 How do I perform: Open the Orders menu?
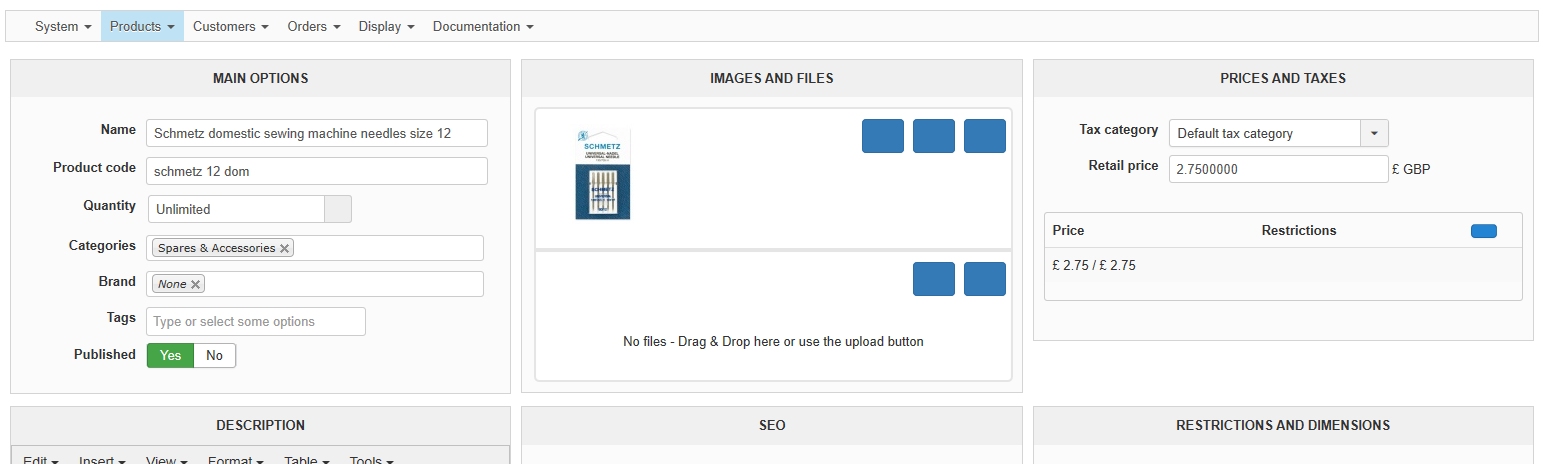(314, 26)
